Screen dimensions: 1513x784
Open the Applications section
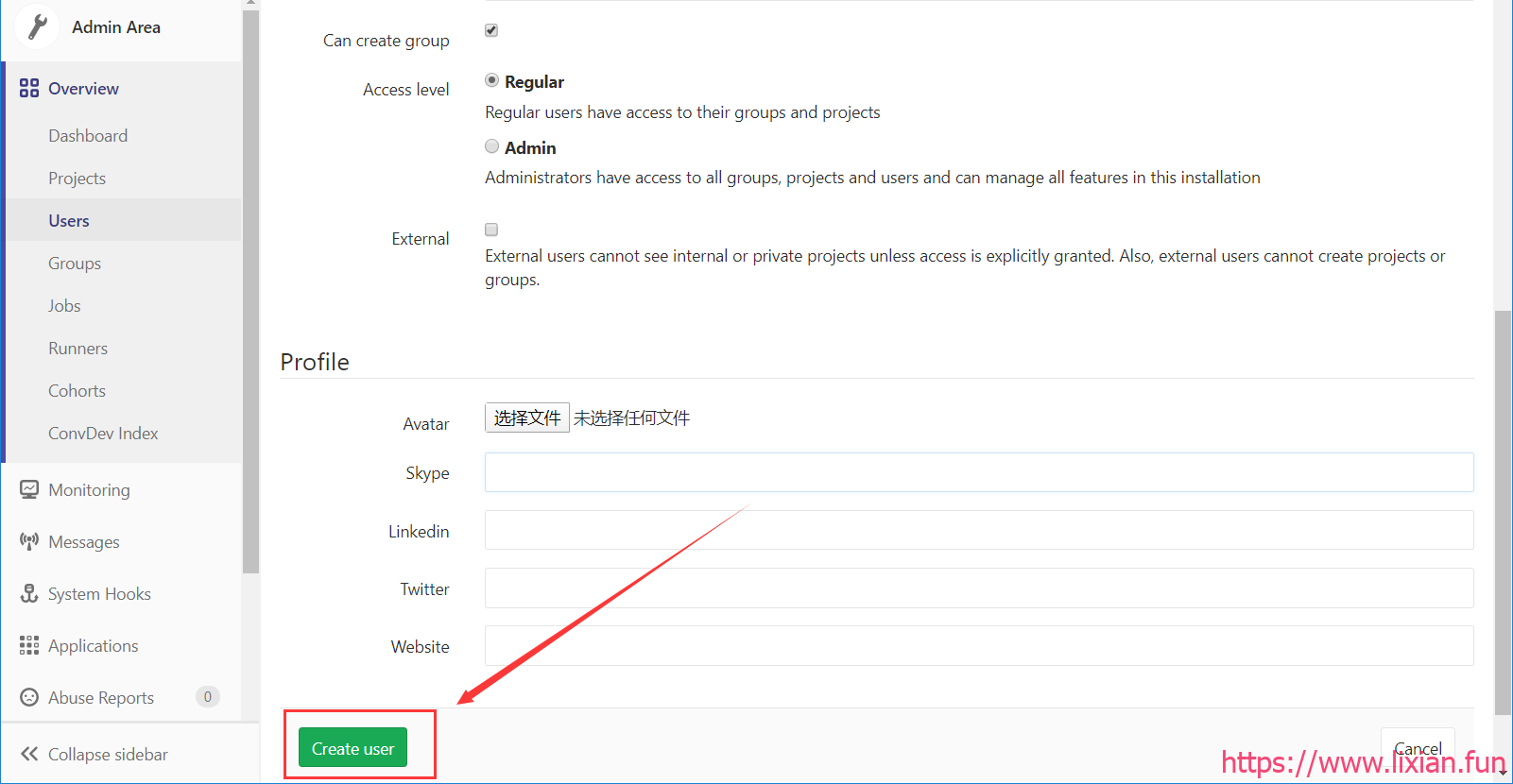tap(93, 646)
